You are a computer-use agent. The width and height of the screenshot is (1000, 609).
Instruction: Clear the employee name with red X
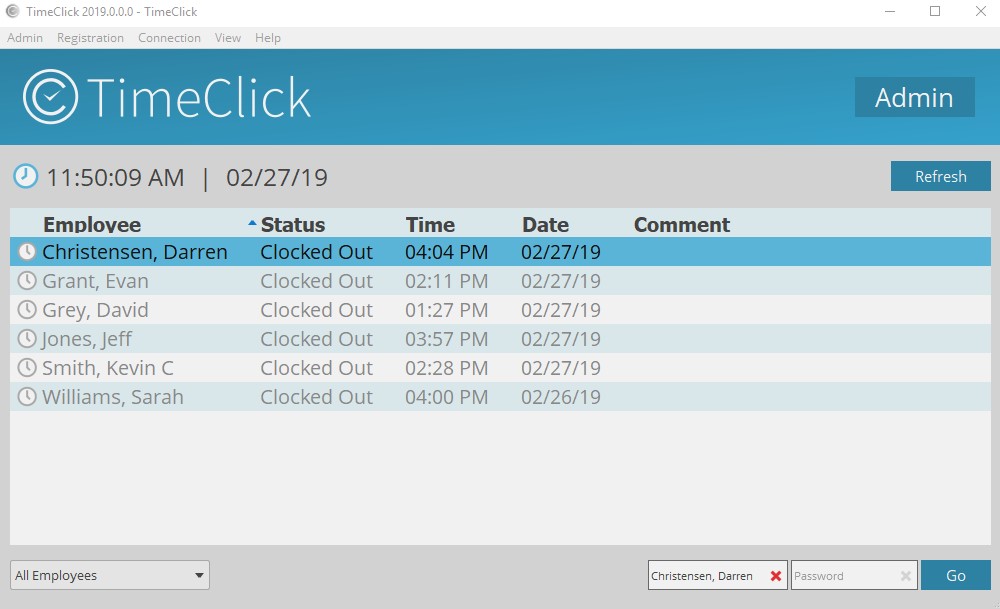point(776,576)
